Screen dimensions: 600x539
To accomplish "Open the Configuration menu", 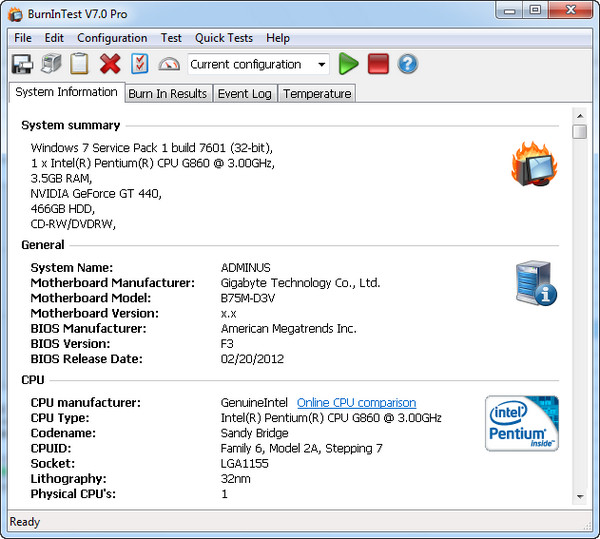I will point(112,38).
